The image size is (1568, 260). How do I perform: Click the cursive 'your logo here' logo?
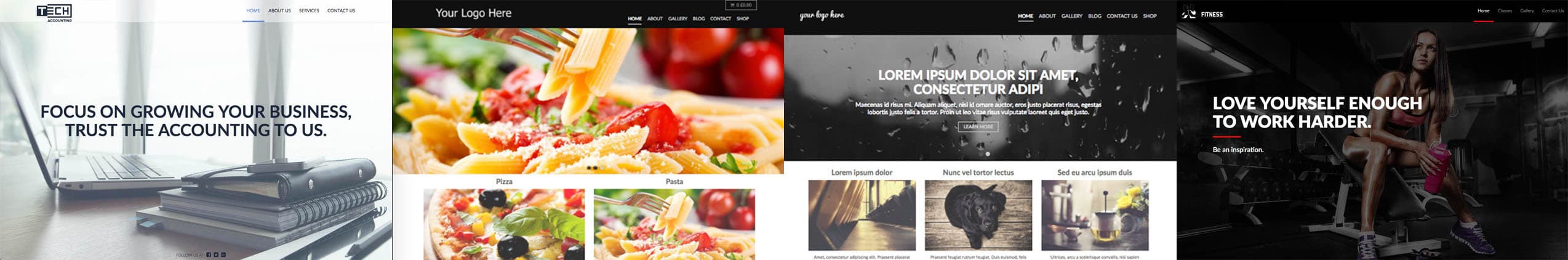pos(822,15)
